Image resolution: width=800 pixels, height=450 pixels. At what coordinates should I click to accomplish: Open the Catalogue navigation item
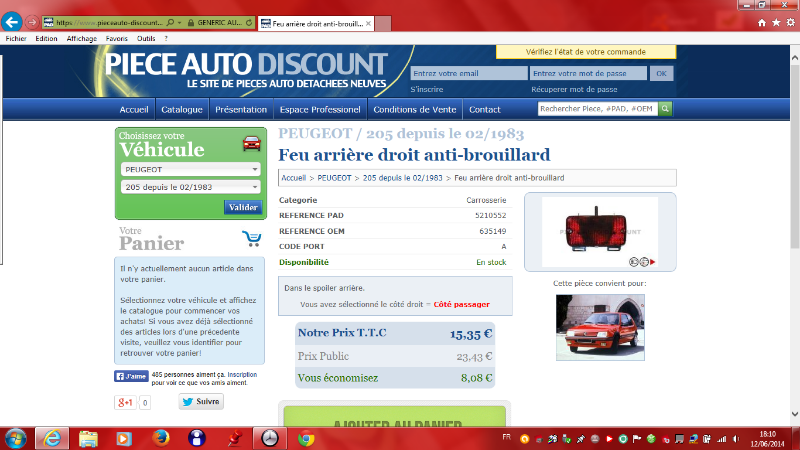(x=182, y=109)
